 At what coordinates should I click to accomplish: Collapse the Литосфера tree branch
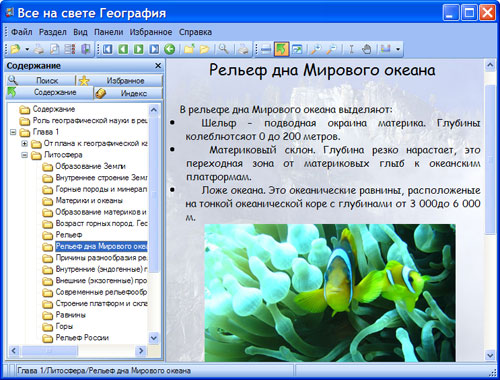24,155
